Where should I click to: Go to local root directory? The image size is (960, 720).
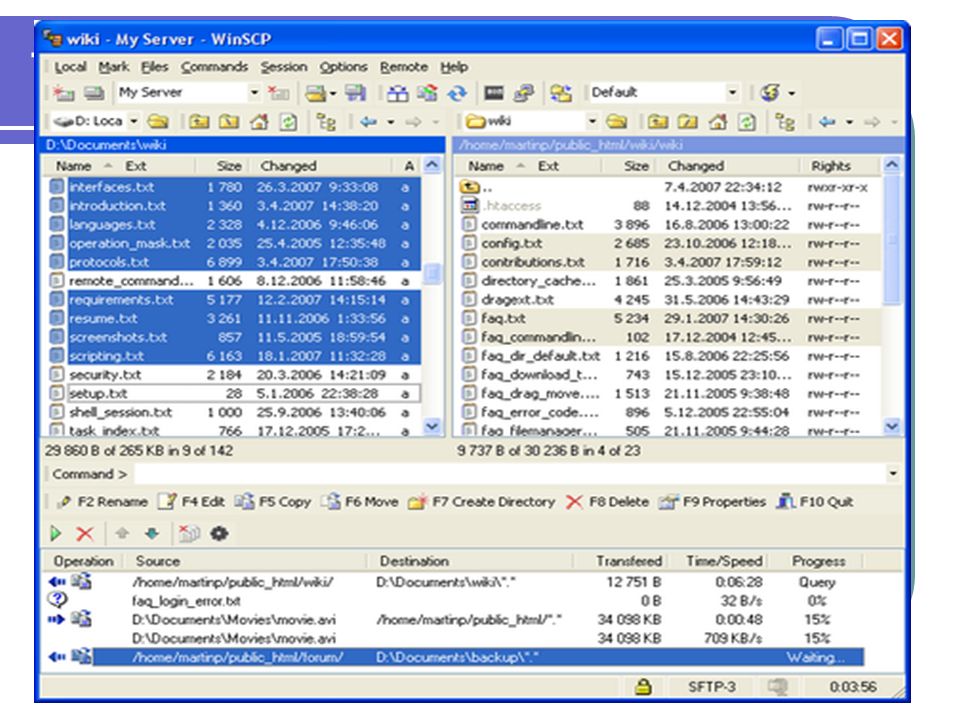click(229, 122)
